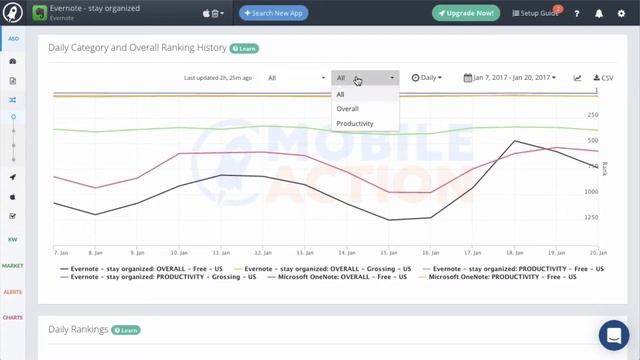Click the dashboard home sidebar icon

pos(13,61)
